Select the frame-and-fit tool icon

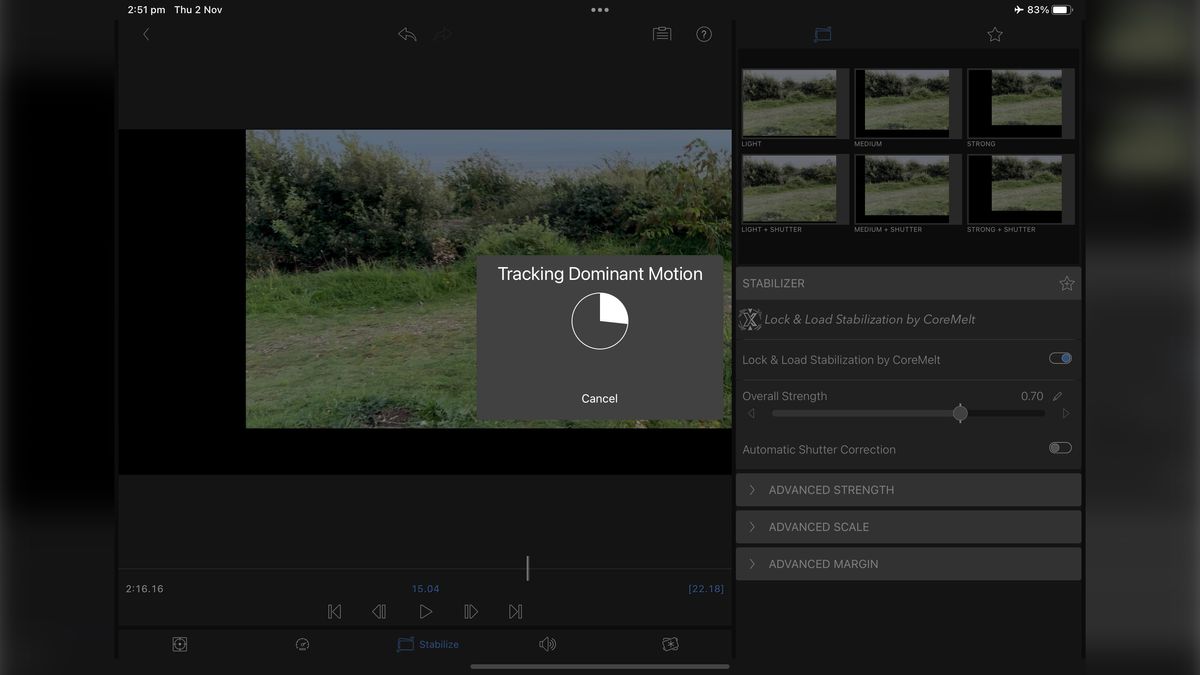179,644
